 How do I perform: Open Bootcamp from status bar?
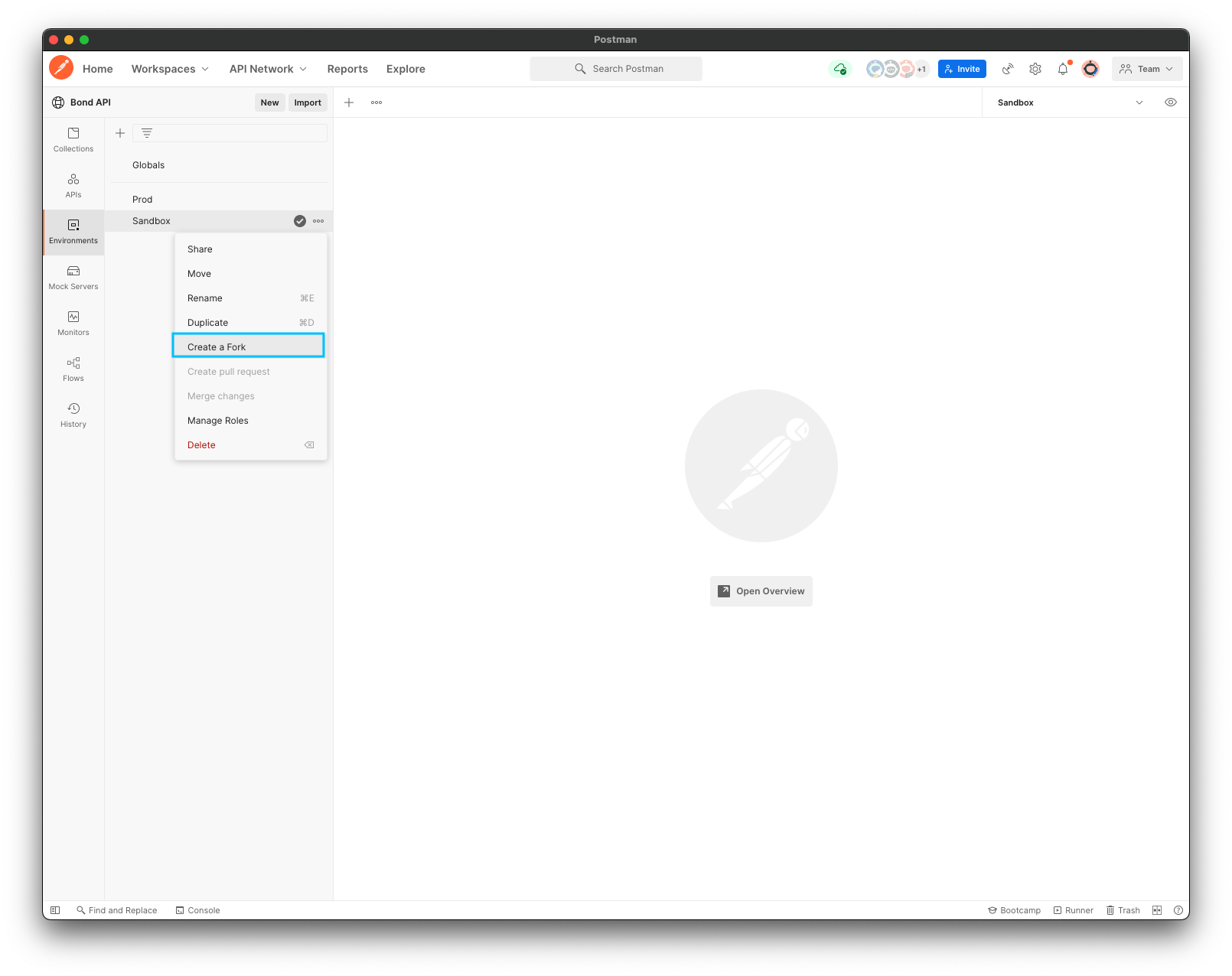pos(1014,910)
